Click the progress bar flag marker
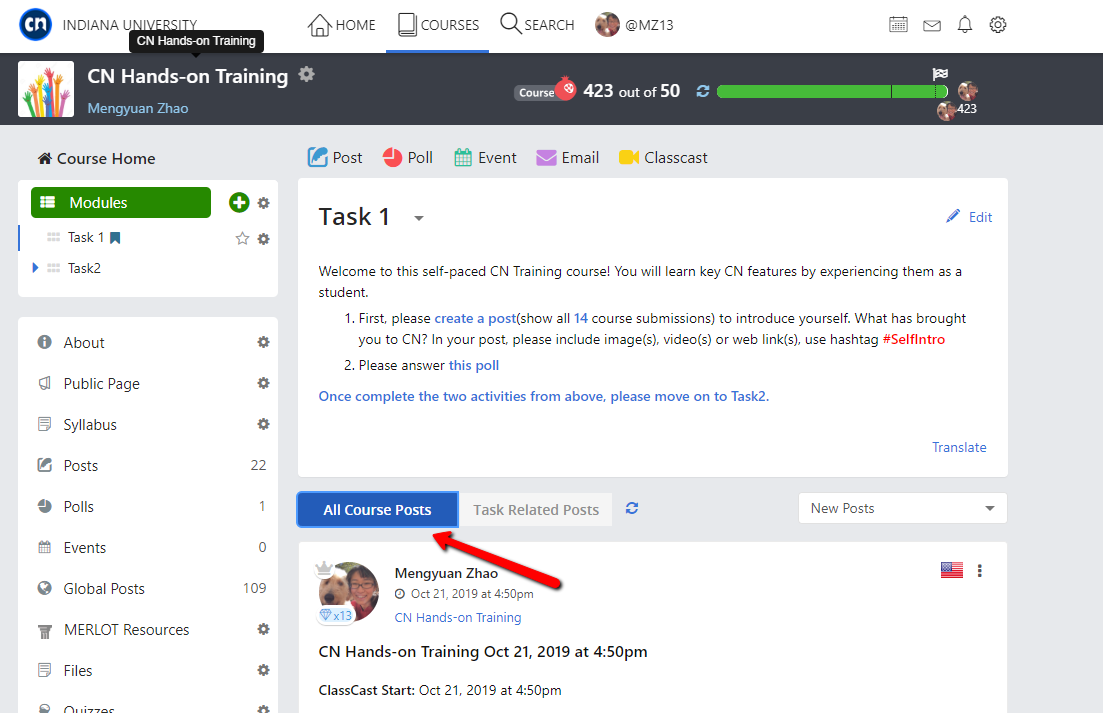Screen dimensions: 1103x713 coord(940,74)
